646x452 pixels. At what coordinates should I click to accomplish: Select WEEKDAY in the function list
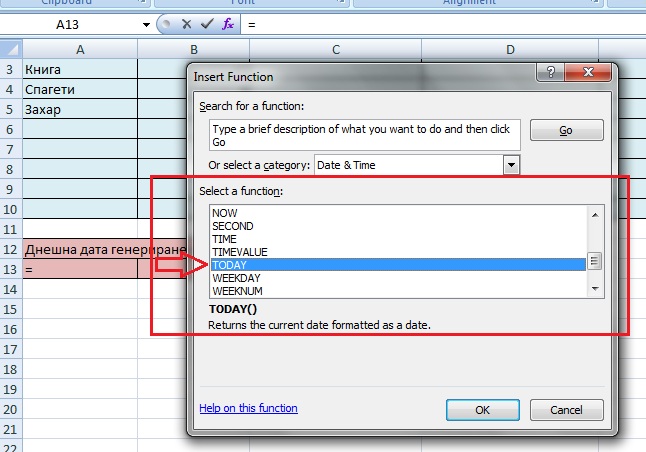click(x=398, y=278)
